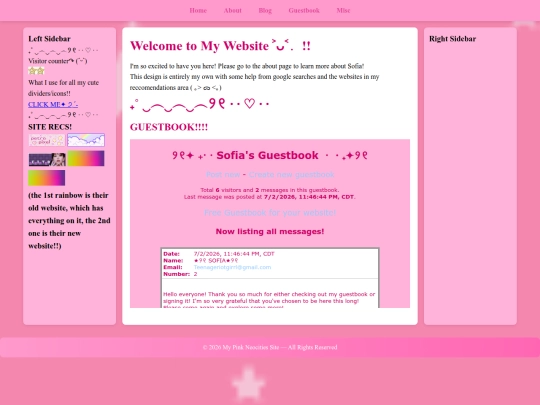The height and width of the screenshot is (405, 540).
Task: Open the first rainbow gradient banner
Action: (86, 158)
